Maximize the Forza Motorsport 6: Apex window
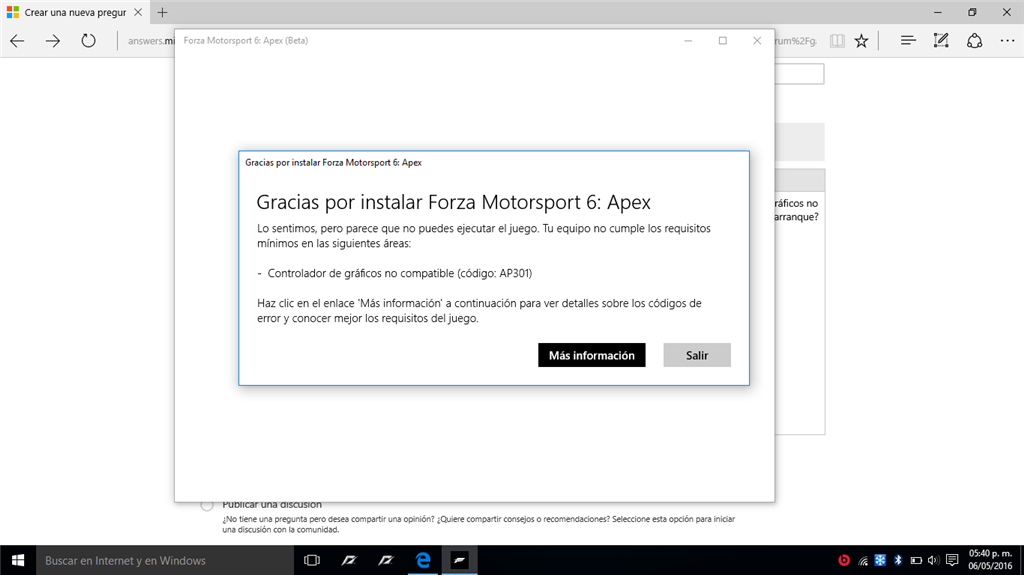Screen dimensions: 1024x575 click(x=722, y=41)
